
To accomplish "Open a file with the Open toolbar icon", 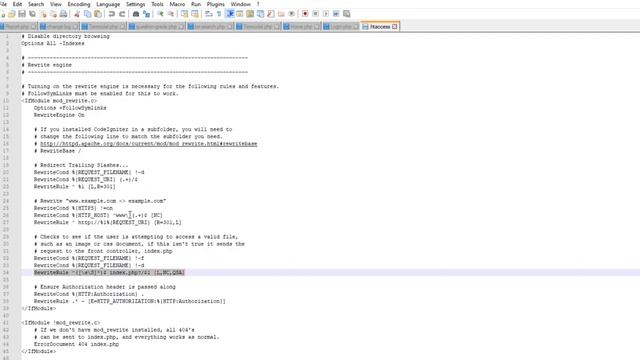I will coord(11,14).
